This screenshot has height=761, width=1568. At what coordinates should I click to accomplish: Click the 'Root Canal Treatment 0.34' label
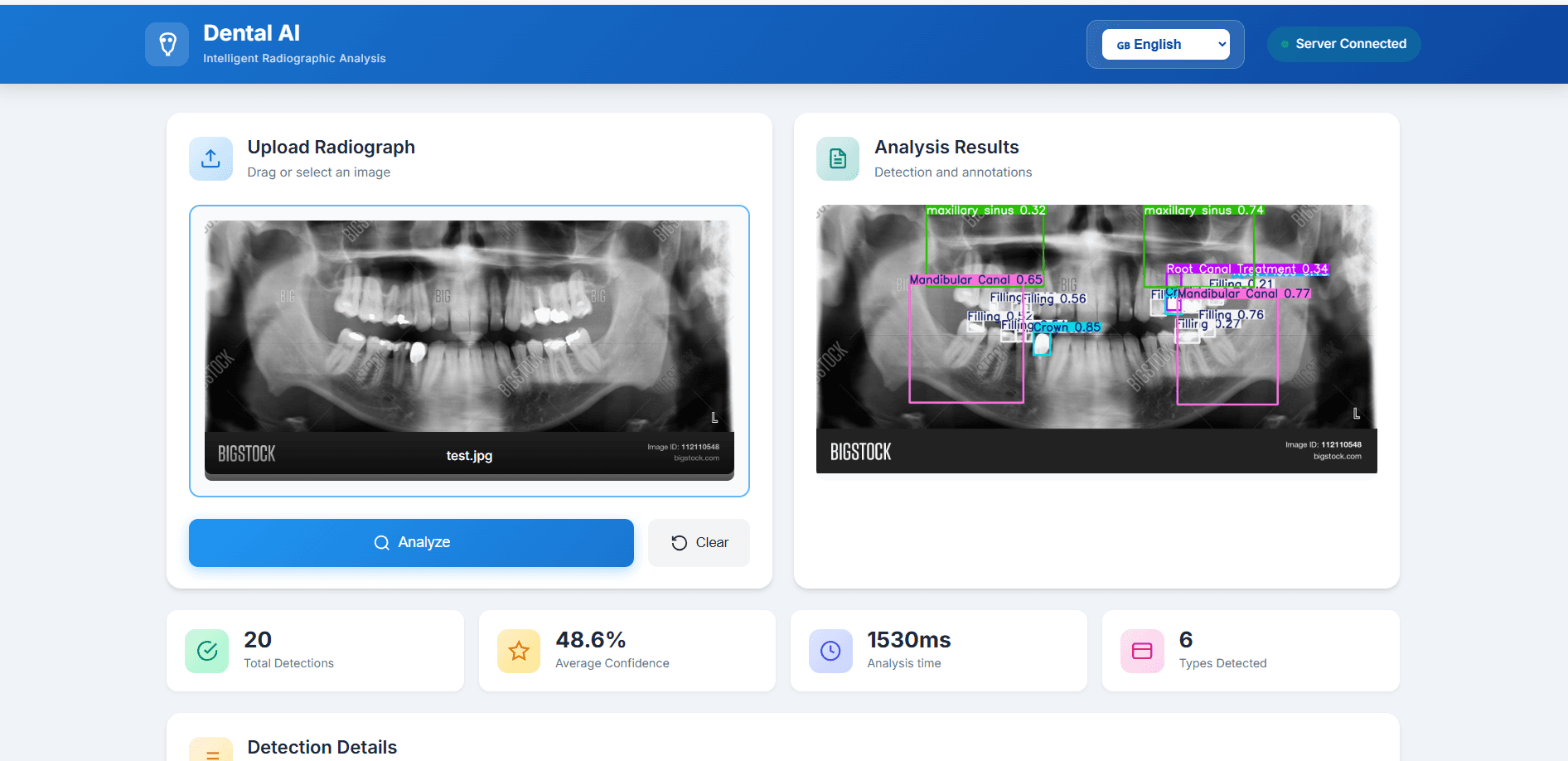point(1247,269)
